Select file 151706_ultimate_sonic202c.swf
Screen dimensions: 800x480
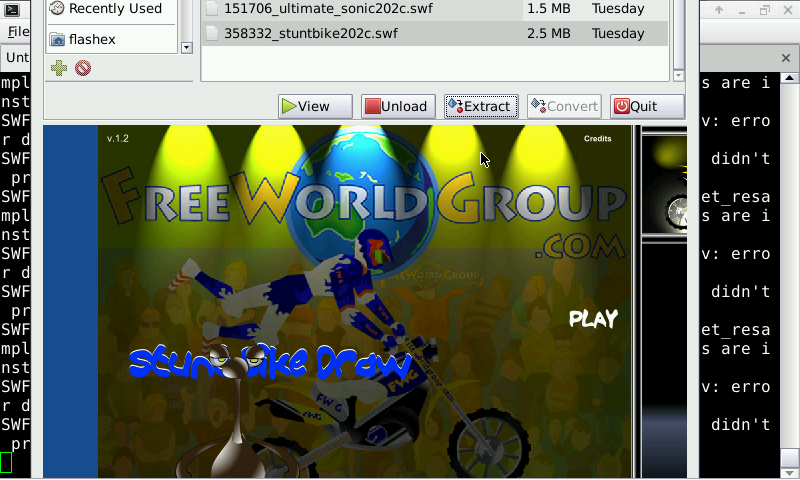point(328,9)
